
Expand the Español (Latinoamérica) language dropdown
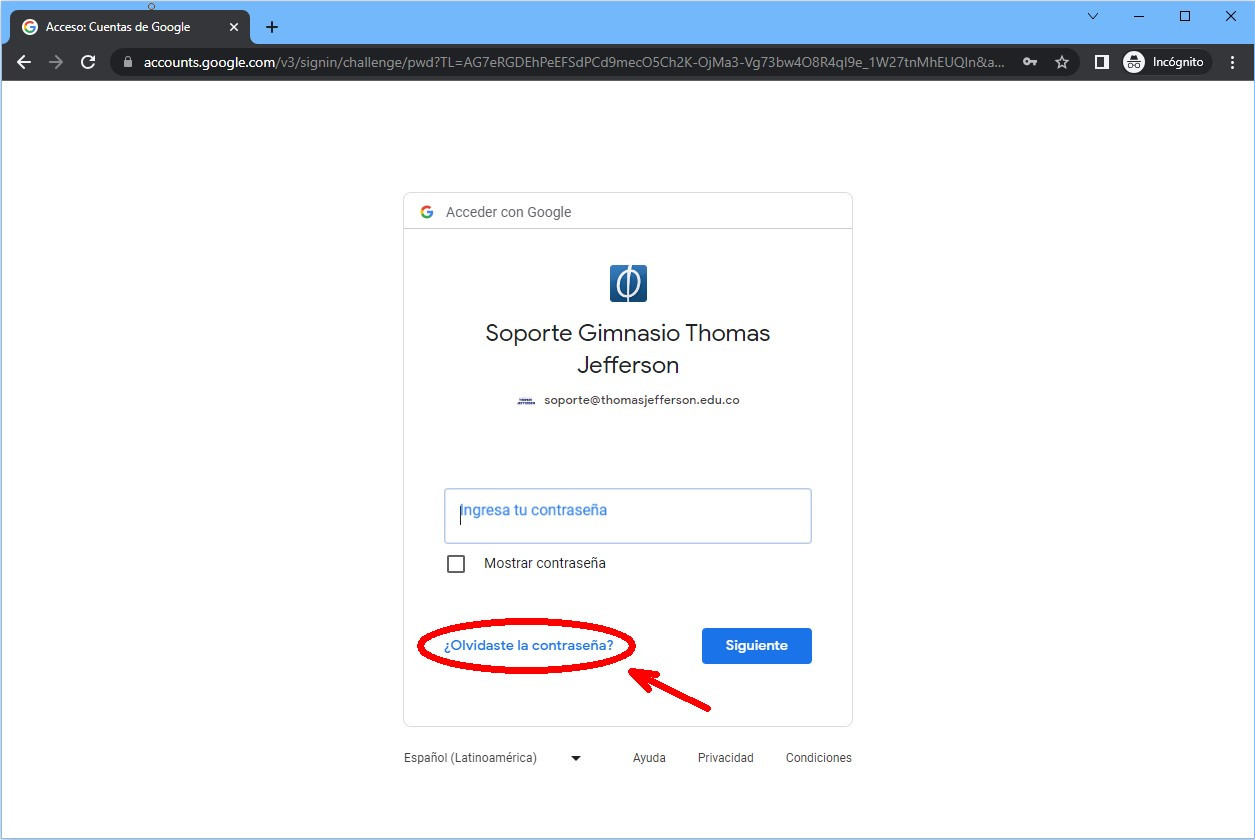pos(492,758)
